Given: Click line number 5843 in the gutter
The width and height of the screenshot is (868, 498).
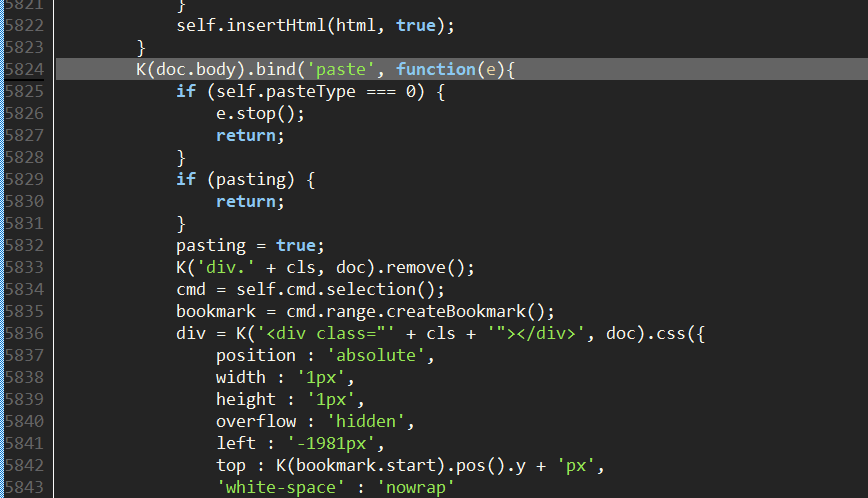Looking at the screenshot, I should 24,487.
